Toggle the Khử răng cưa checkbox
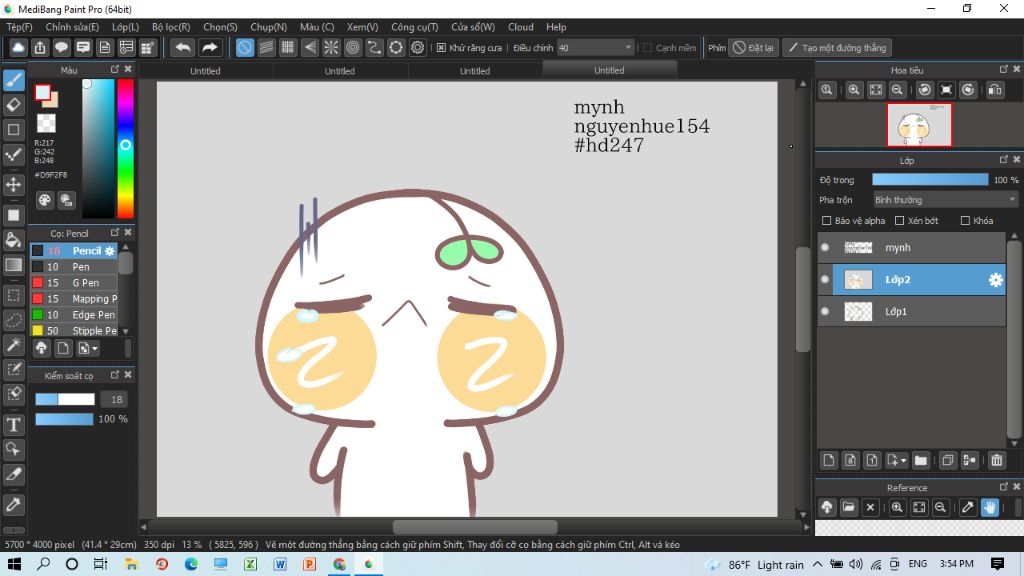The image size is (1024, 576). point(441,48)
